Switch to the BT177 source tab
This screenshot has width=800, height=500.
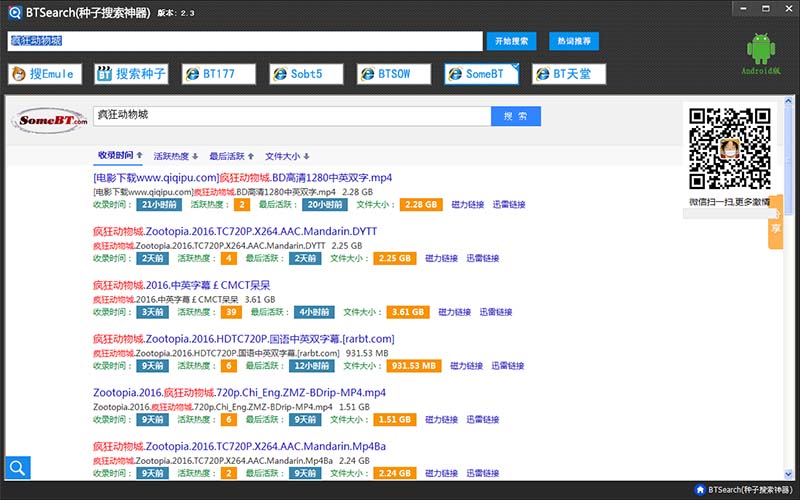pyautogui.click(x=219, y=74)
